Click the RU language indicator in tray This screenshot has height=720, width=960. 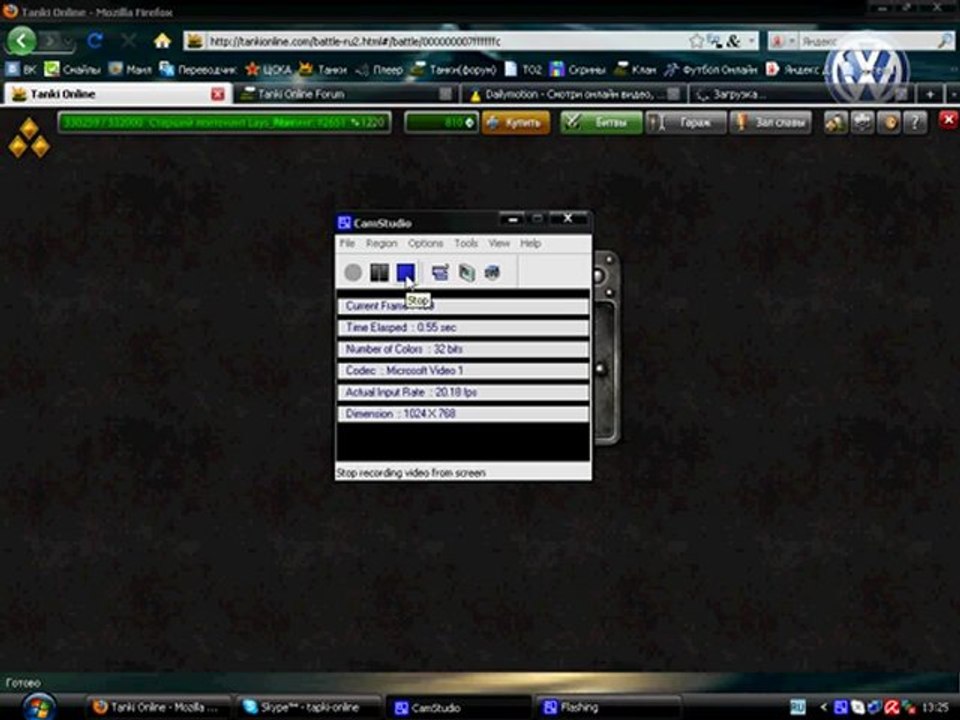point(797,707)
